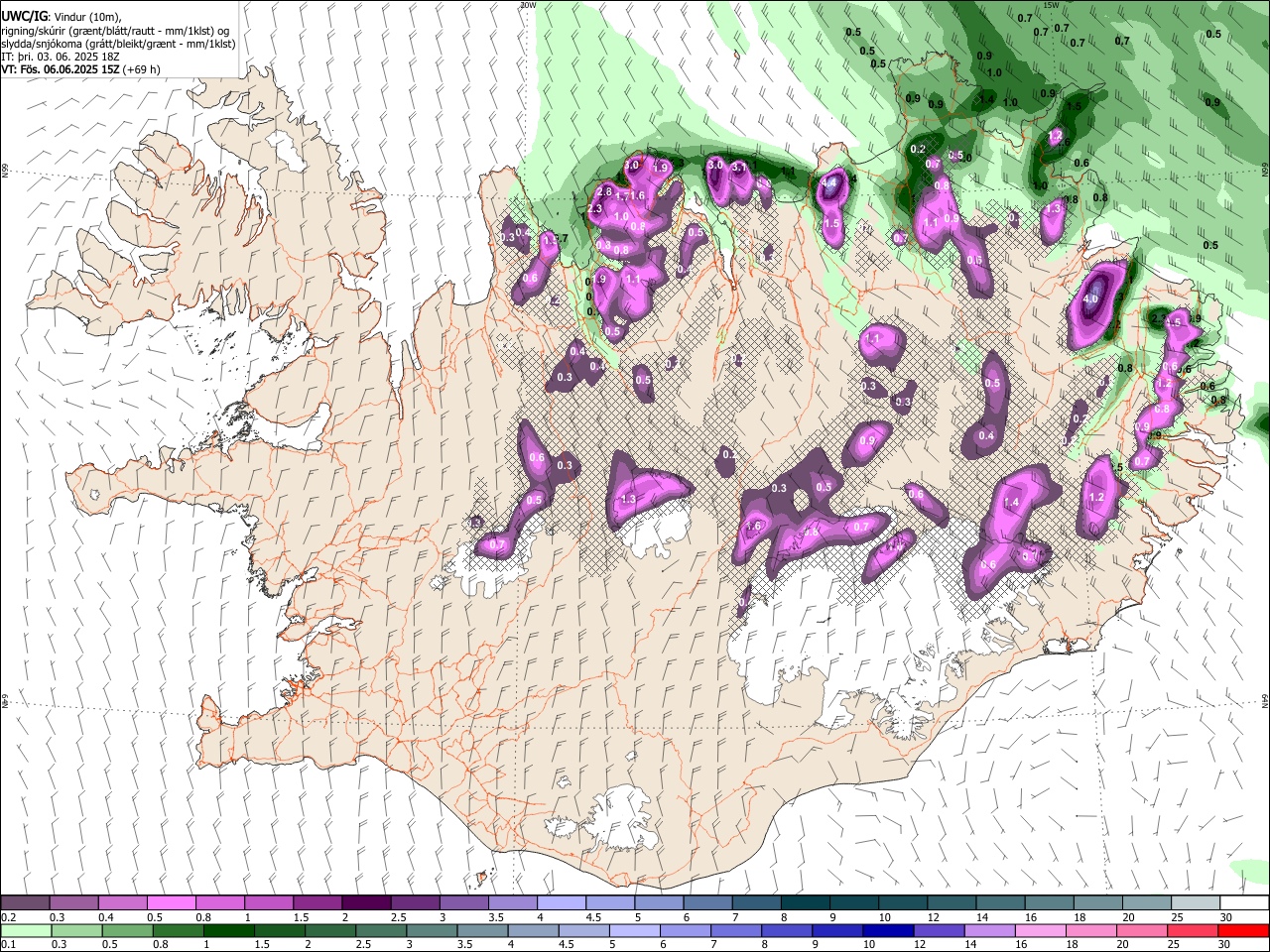Click the snow legend swatch starting at 0.5

coord(171,902)
